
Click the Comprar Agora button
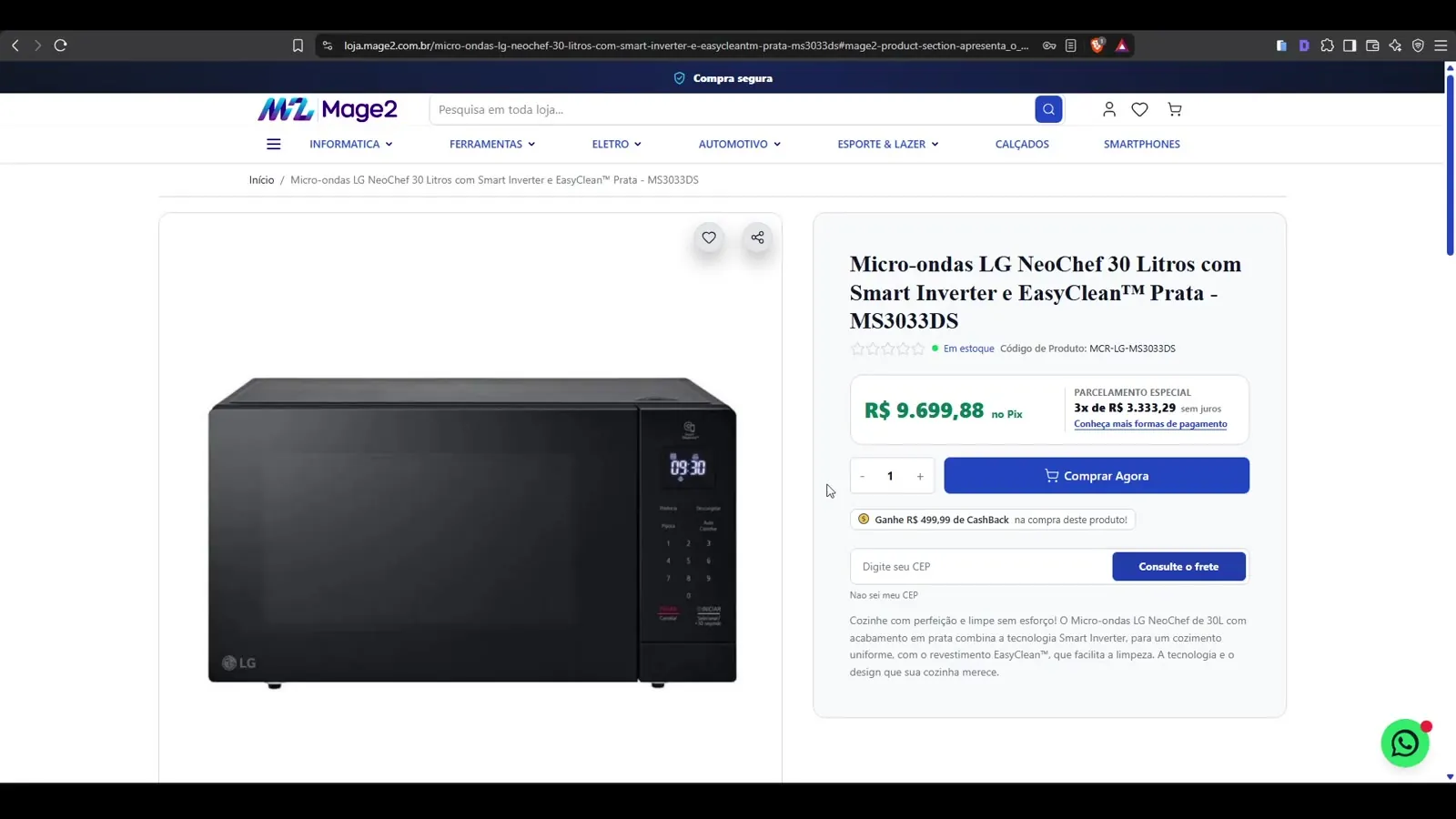click(x=1097, y=476)
